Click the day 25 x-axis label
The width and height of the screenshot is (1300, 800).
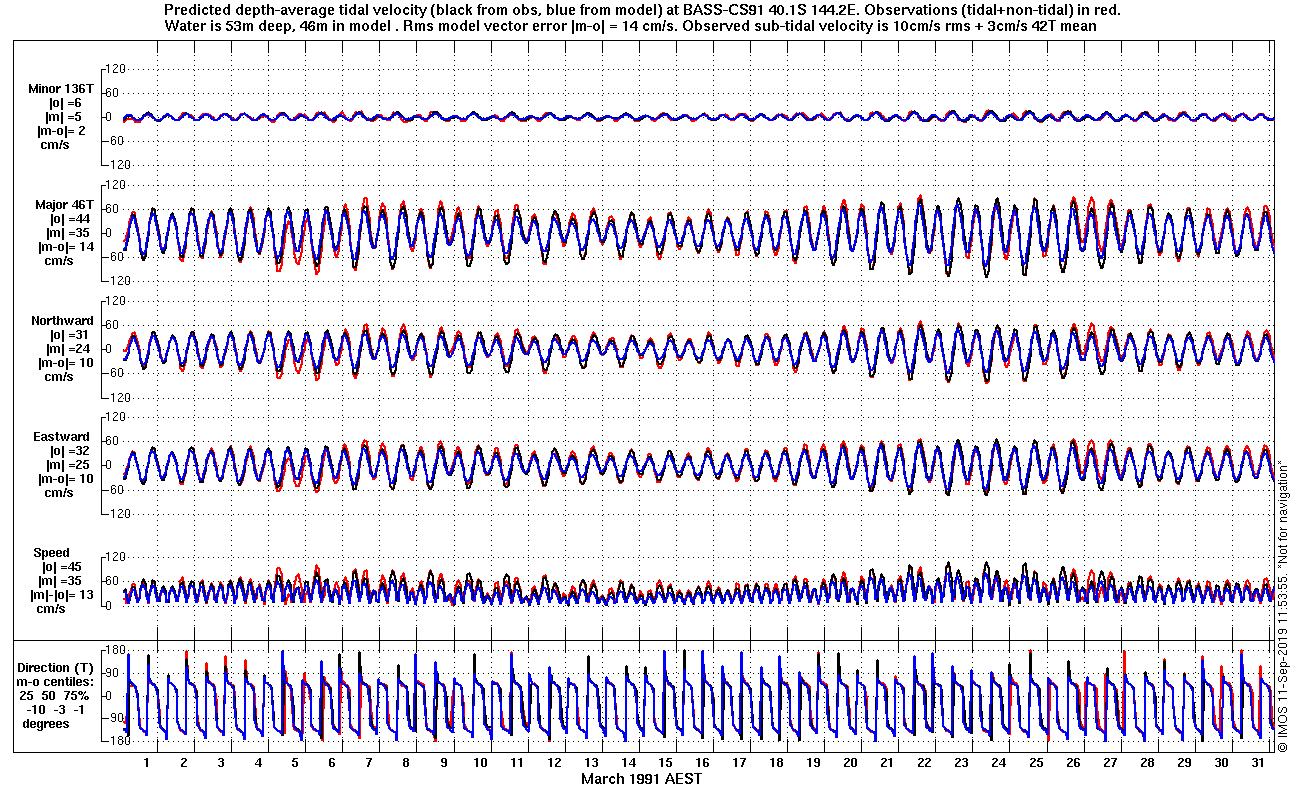[1036, 762]
